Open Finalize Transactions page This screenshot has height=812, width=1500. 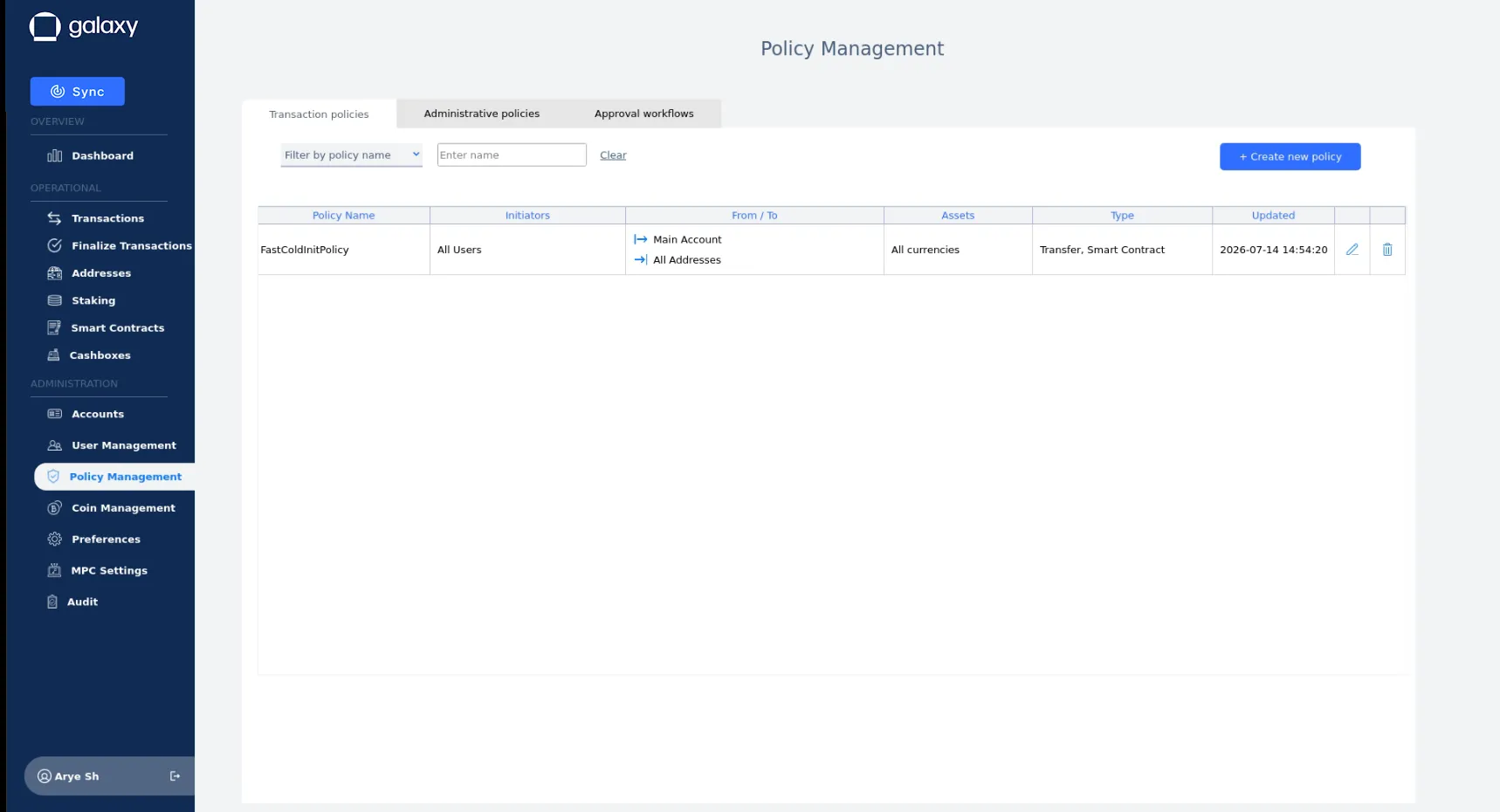(x=131, y=245)
